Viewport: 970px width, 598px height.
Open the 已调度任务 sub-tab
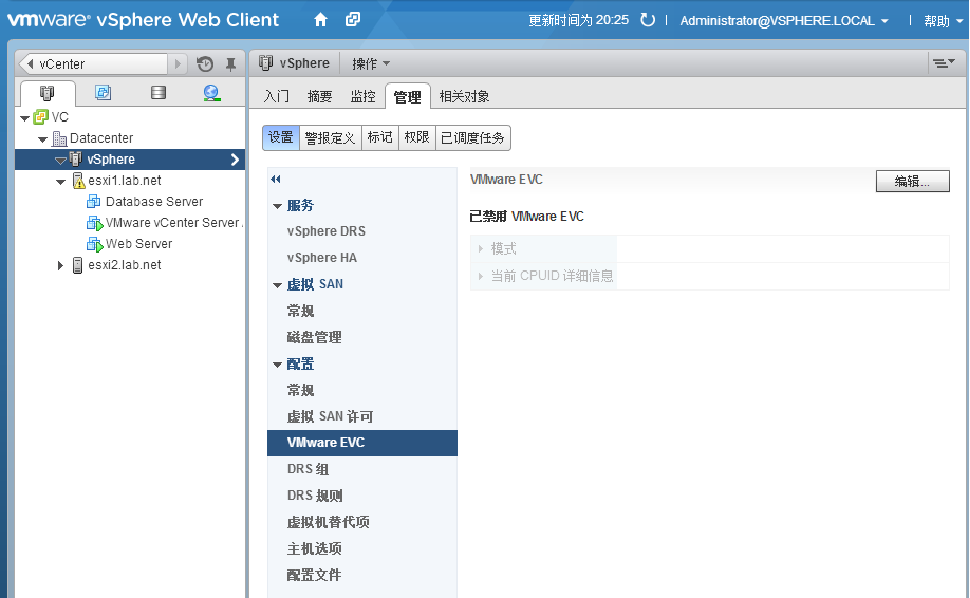pyautogui.click(x=473, y=137)
